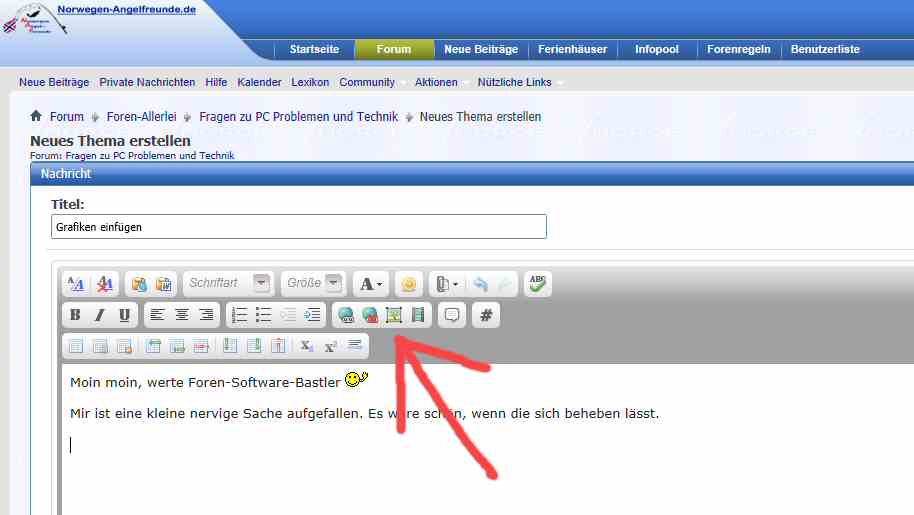Remove link with the unlink icon
Viewport: 914px width, 515px height.
[x=370, y=315]
